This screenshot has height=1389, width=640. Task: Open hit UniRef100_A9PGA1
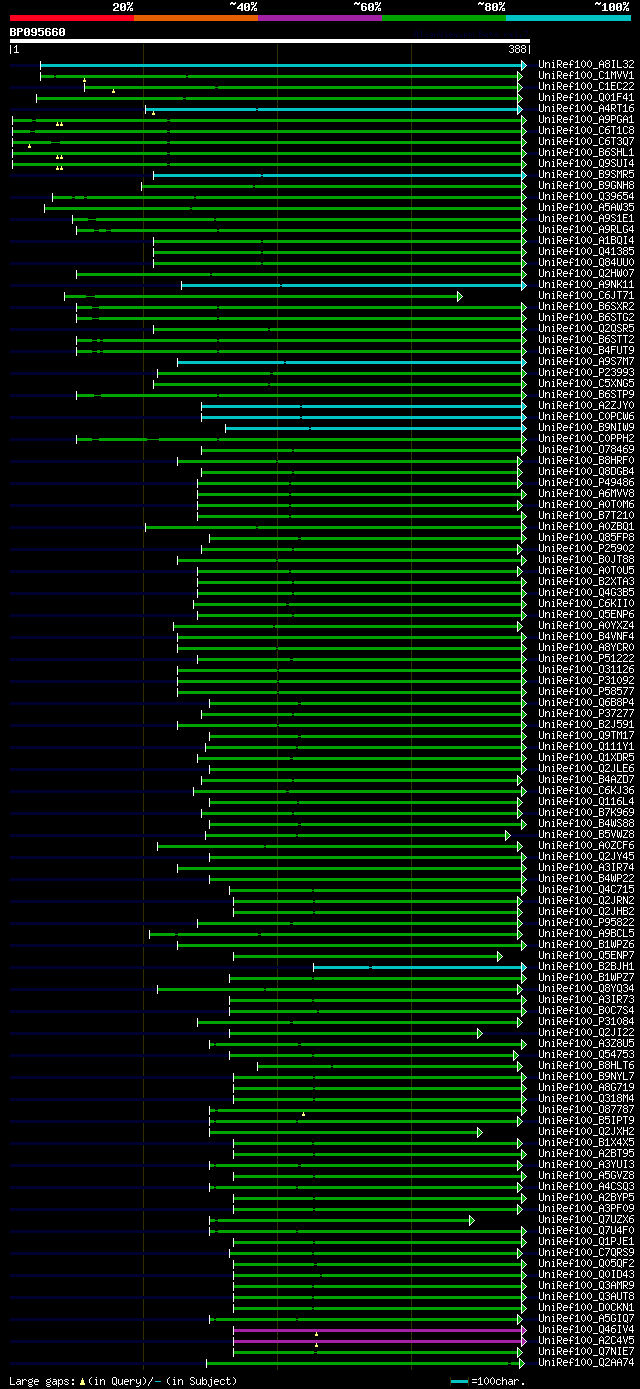pyautogui.click(x=586, y=119)
